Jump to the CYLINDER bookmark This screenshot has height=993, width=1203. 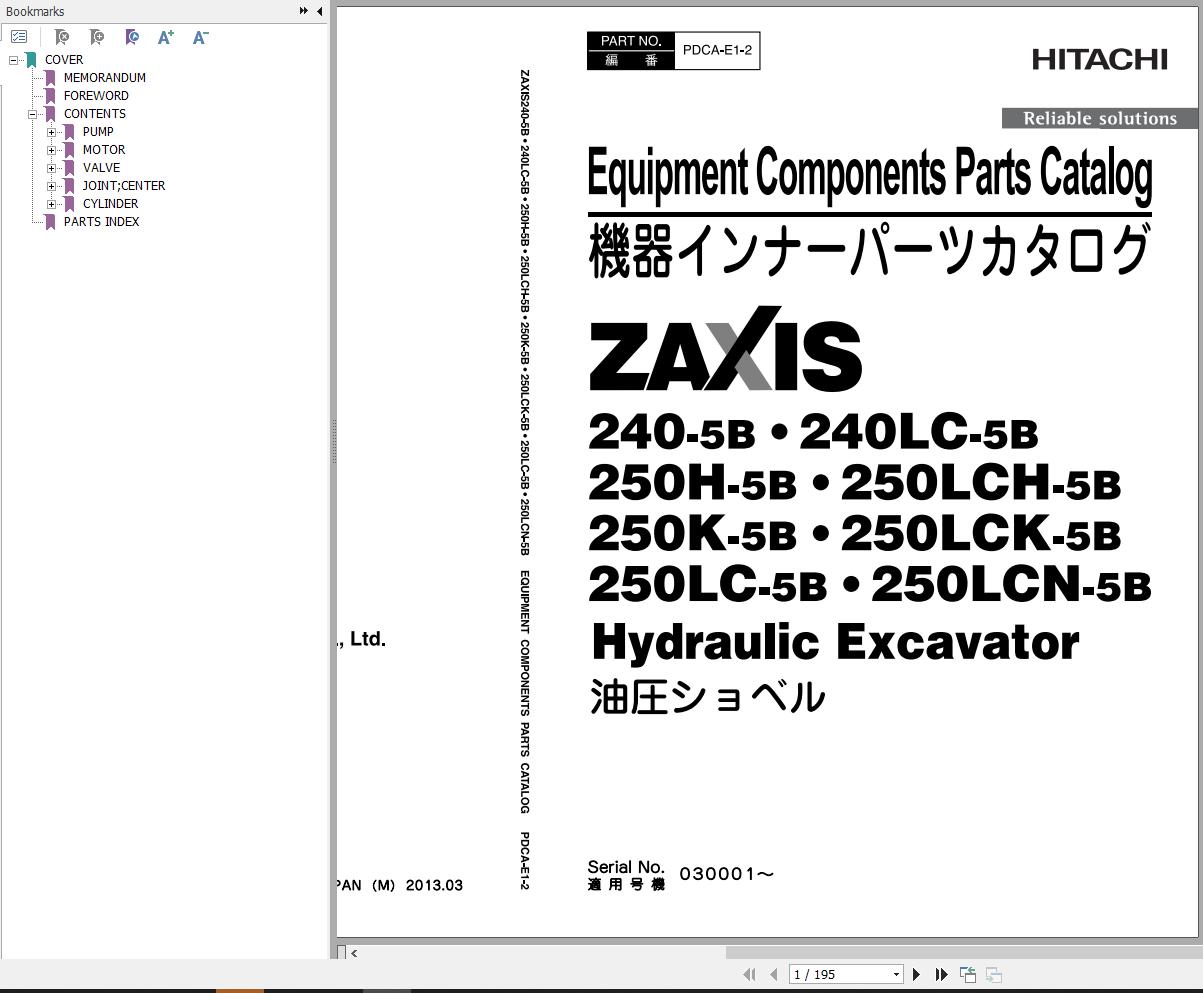tap(110, 204)
